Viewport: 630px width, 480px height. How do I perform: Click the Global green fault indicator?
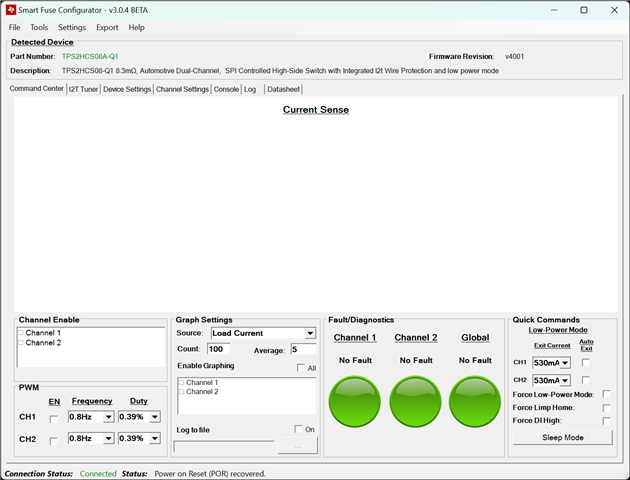tap(475, 401)
